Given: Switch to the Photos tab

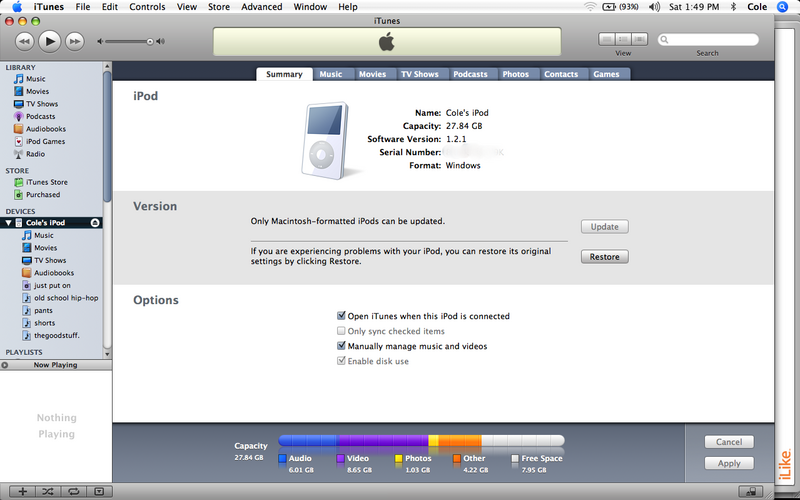Looking at the screenshot, I should coord(515,74).
